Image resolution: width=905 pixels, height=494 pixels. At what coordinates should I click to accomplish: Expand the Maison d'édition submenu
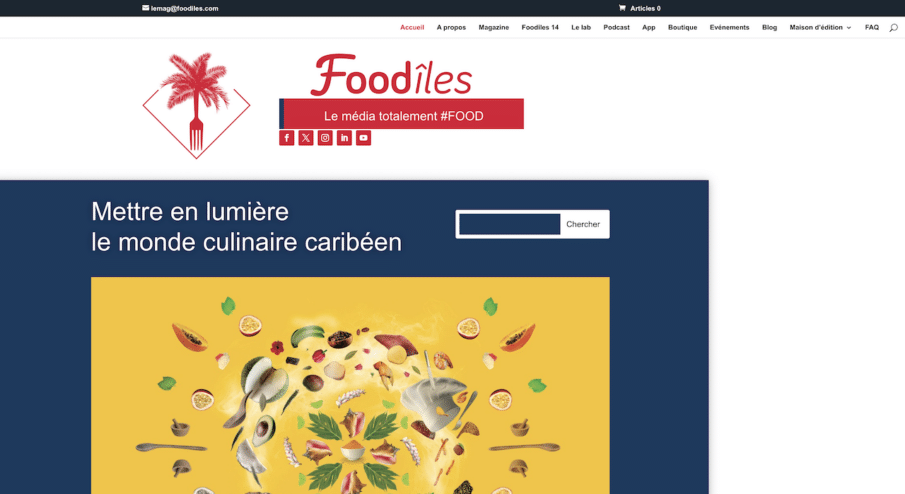click(820, 27)
